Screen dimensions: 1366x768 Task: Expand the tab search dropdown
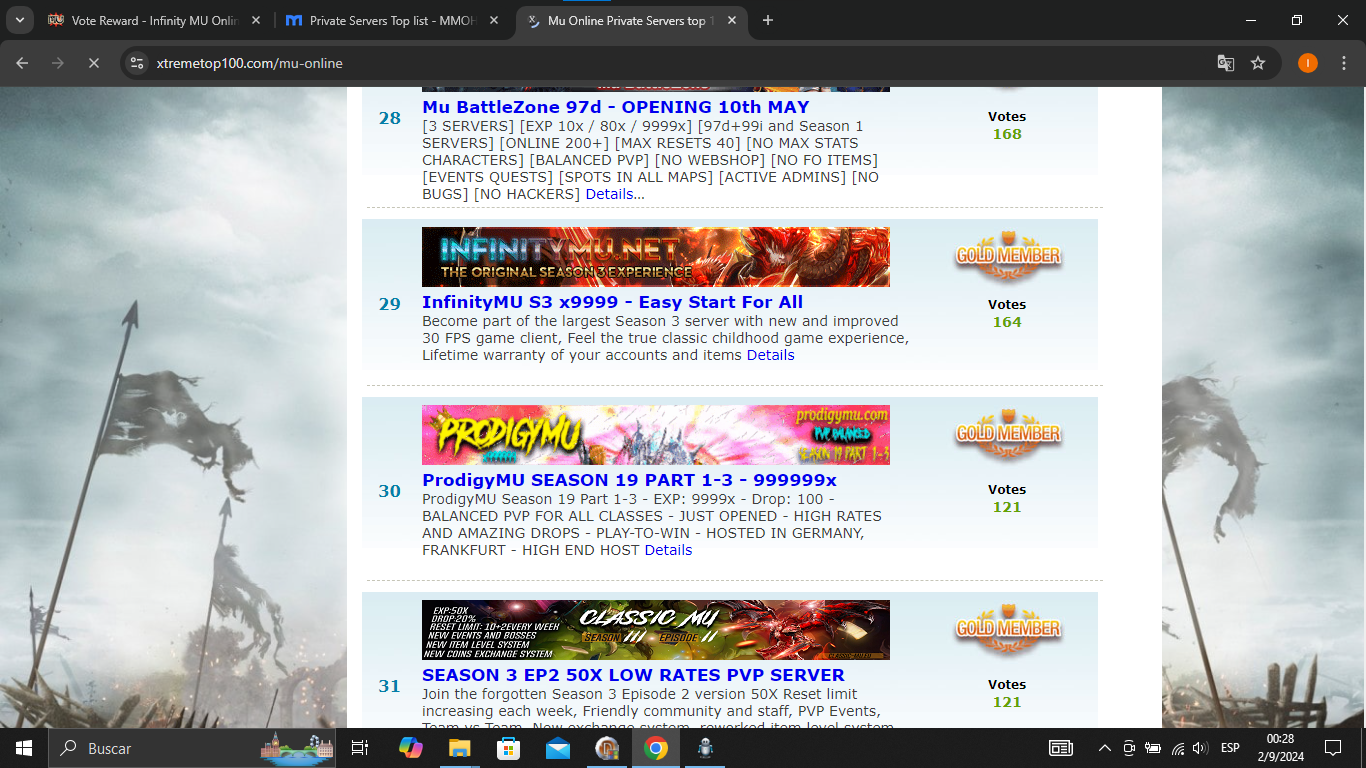[20, 20]
